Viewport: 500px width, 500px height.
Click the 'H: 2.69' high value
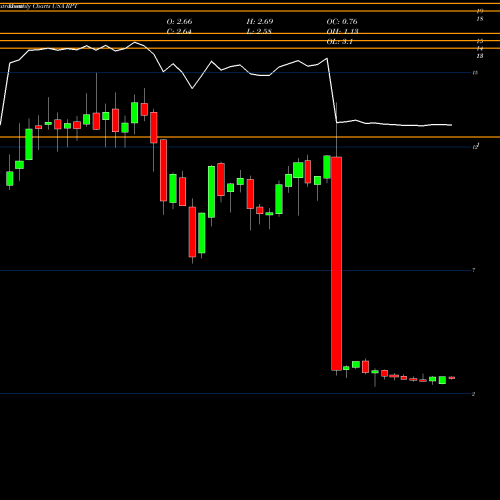coord(260,22)
